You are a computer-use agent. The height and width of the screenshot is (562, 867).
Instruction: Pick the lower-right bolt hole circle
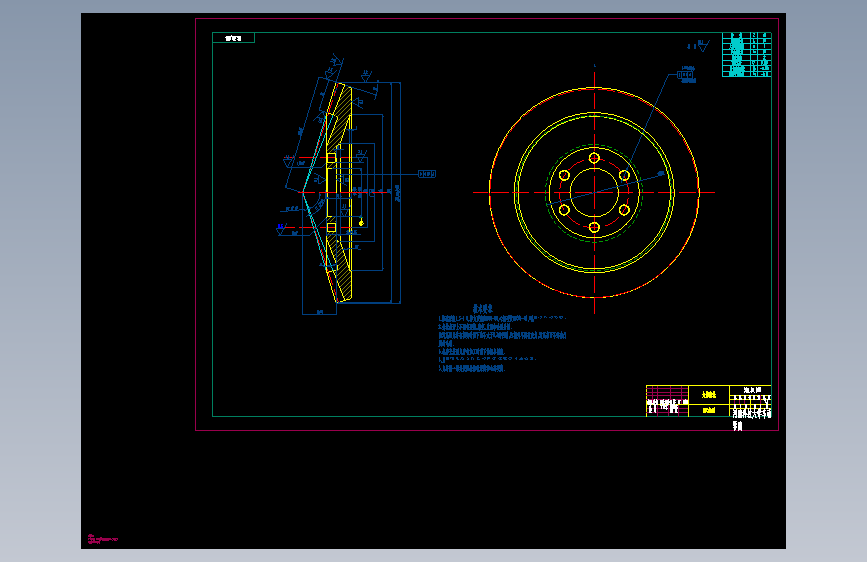624,210
